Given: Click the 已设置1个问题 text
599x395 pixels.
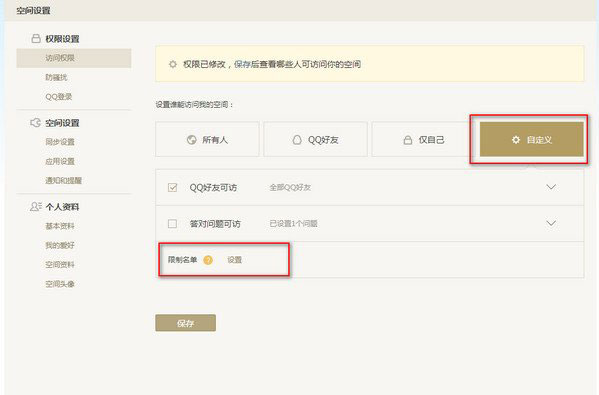Looking at the screenshot, I should [x=293, y=223].
